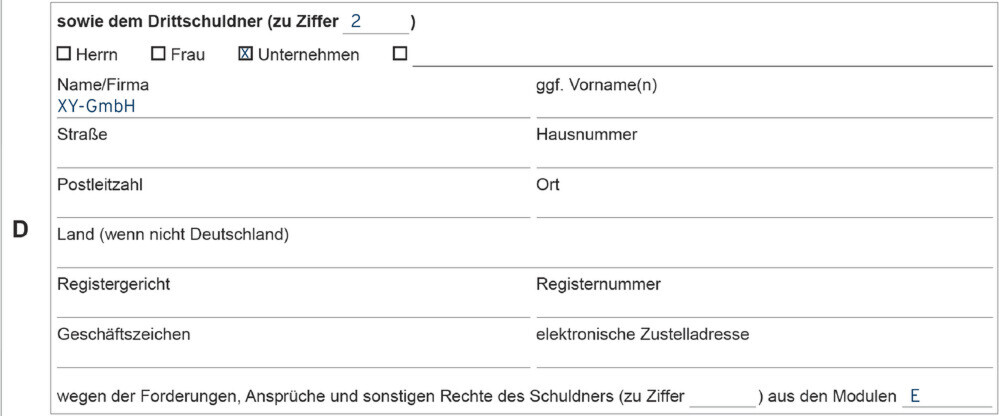Focus the Geschäftszeichen field

292,356
